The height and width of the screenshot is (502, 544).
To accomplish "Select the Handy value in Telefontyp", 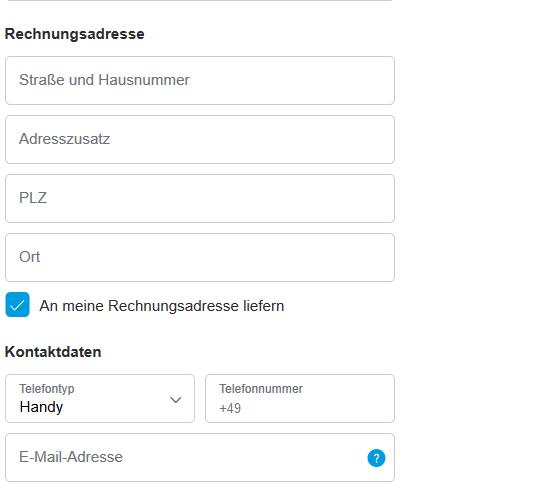I will pos(41,407).
